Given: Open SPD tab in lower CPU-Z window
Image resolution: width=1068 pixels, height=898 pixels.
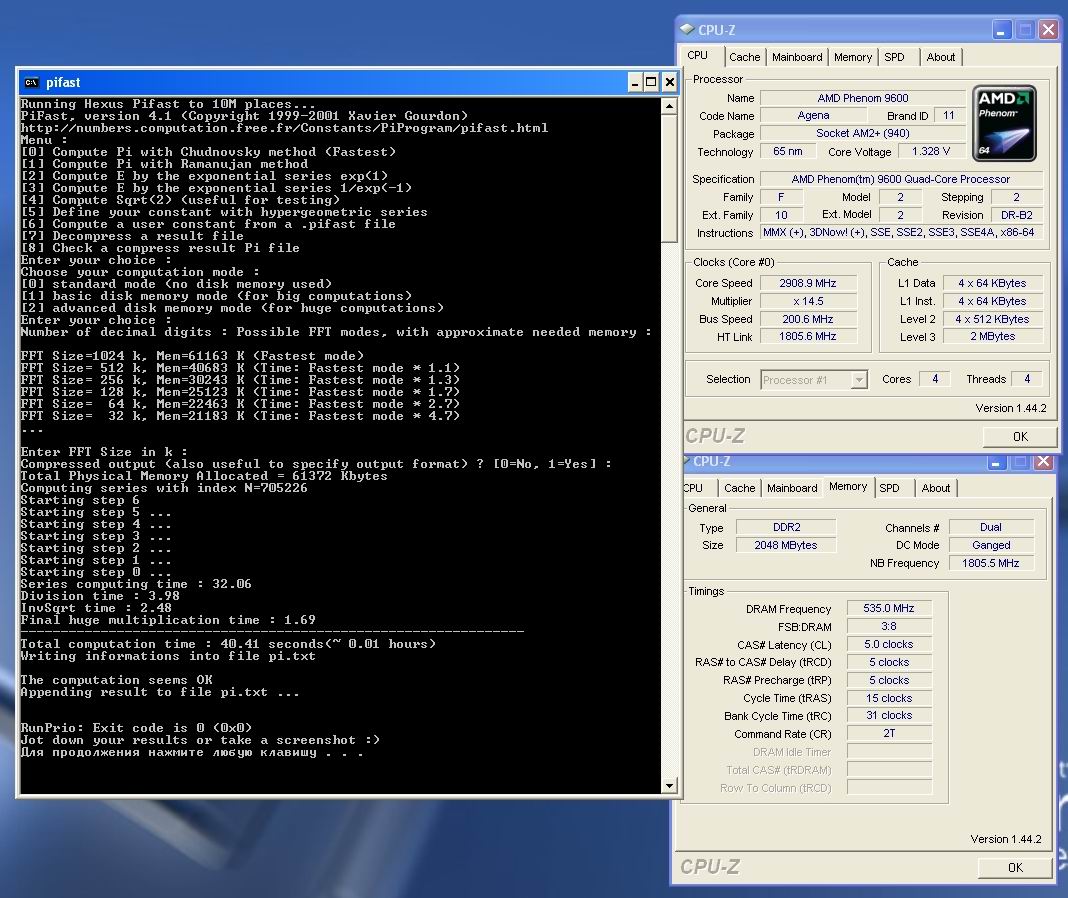Looking at the screenshot, I should point(890,488).
